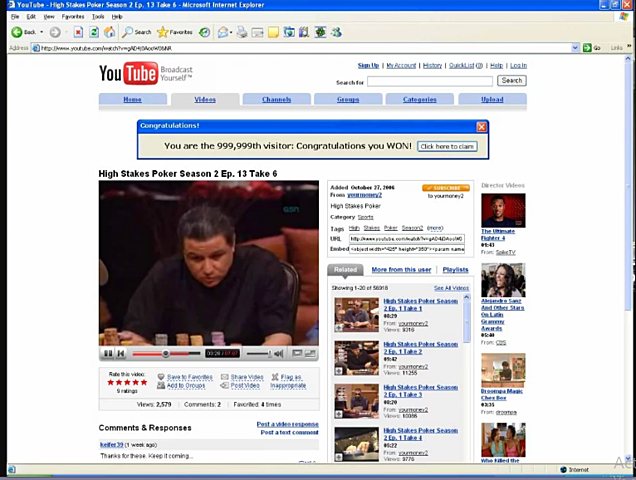Click the YouTube search input field
This screenshot has width=636, height=480.
click(430, 81)
